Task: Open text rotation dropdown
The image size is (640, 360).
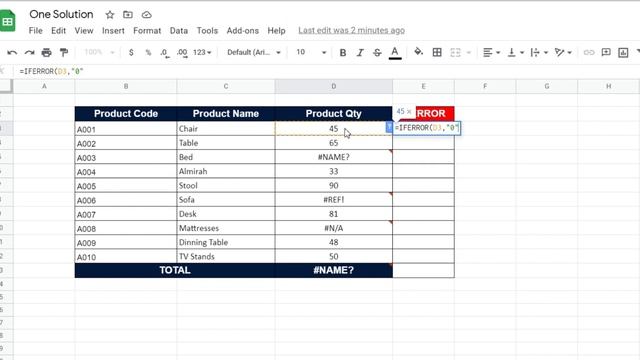Action: 563,52
